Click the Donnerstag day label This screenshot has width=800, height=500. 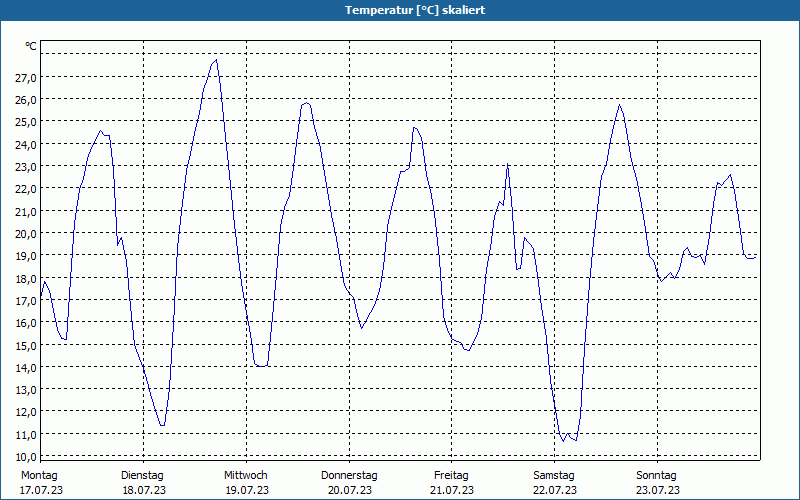[349, 476]
